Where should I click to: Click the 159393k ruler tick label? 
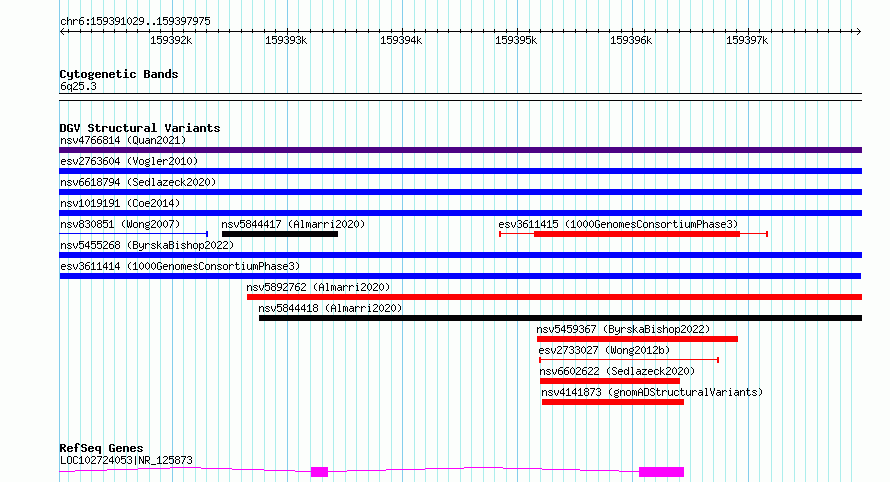tap(286, 40)
